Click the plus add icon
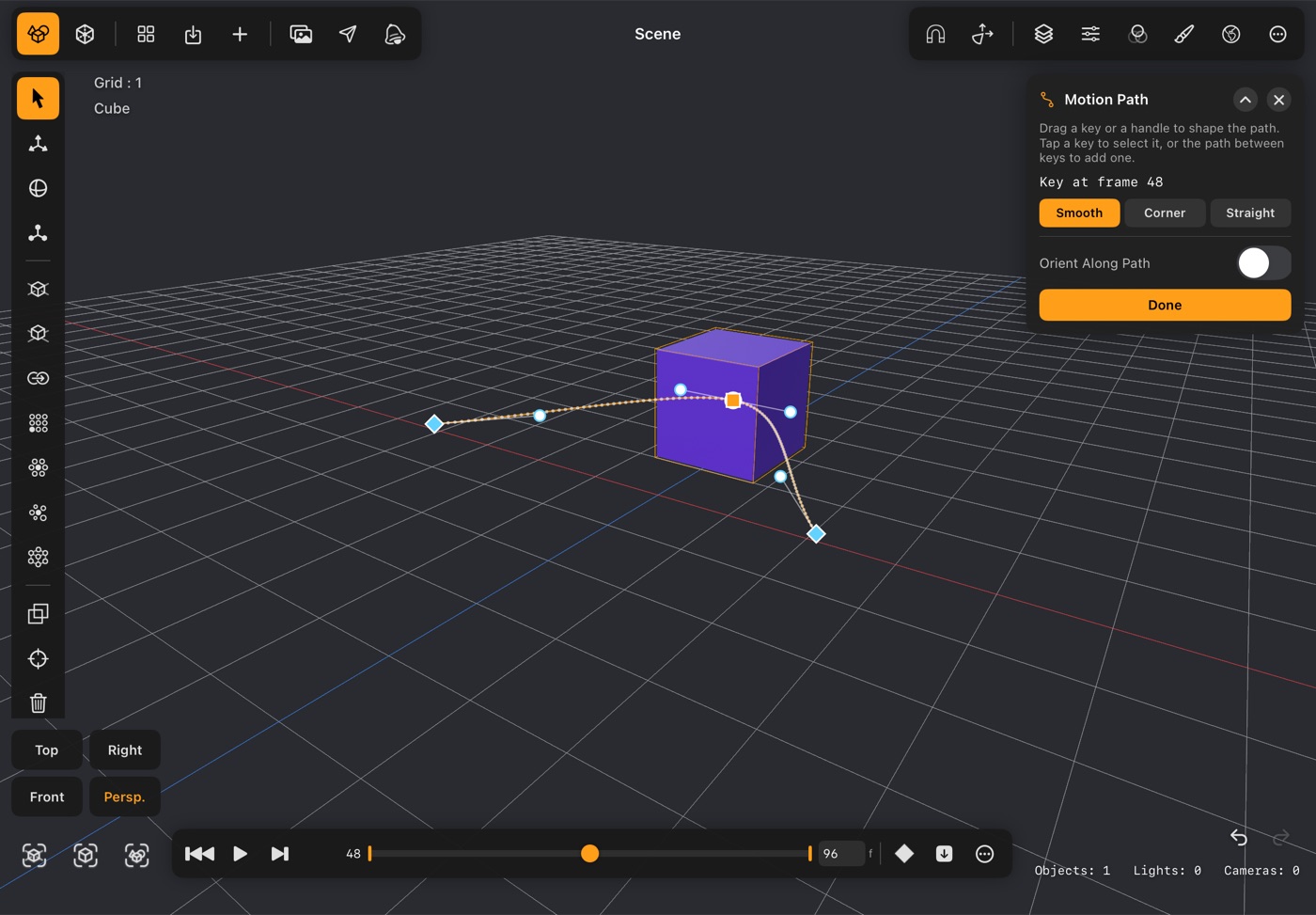 pos(240,34)
